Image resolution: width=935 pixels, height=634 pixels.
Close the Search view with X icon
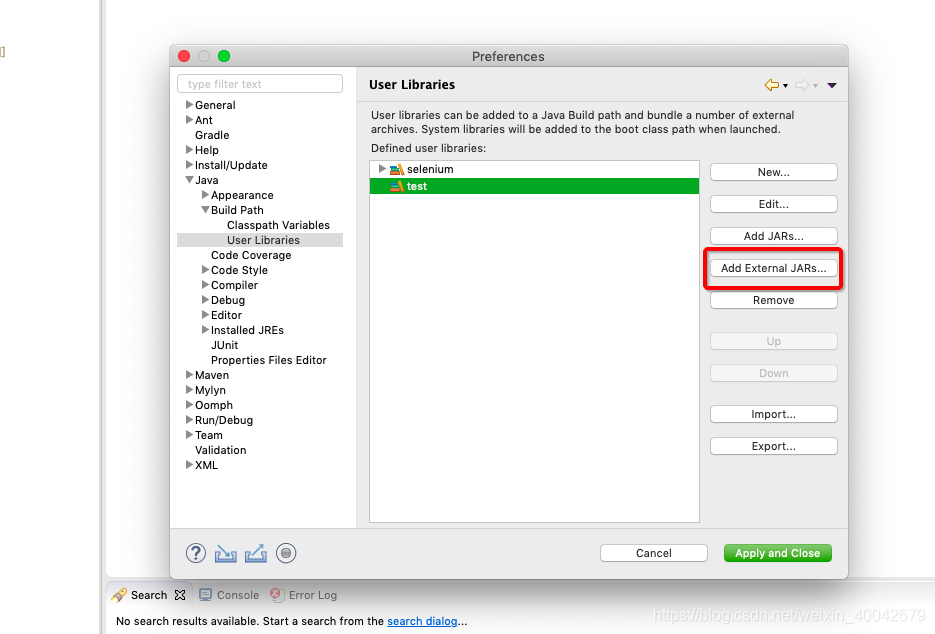pos(180,595)
